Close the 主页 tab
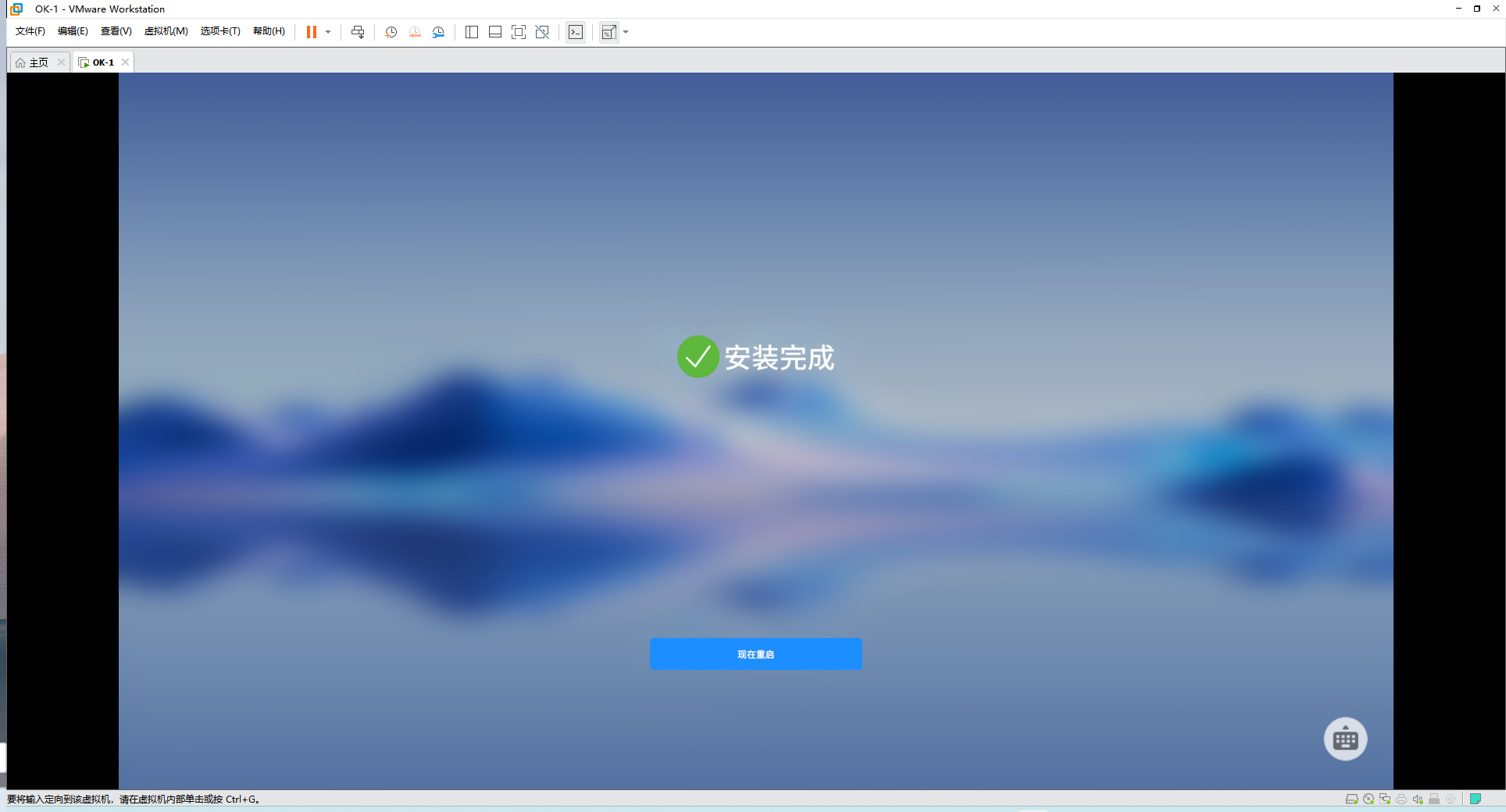The height and width of the screenshot is (812, 1506). click(x=61, y=62)
